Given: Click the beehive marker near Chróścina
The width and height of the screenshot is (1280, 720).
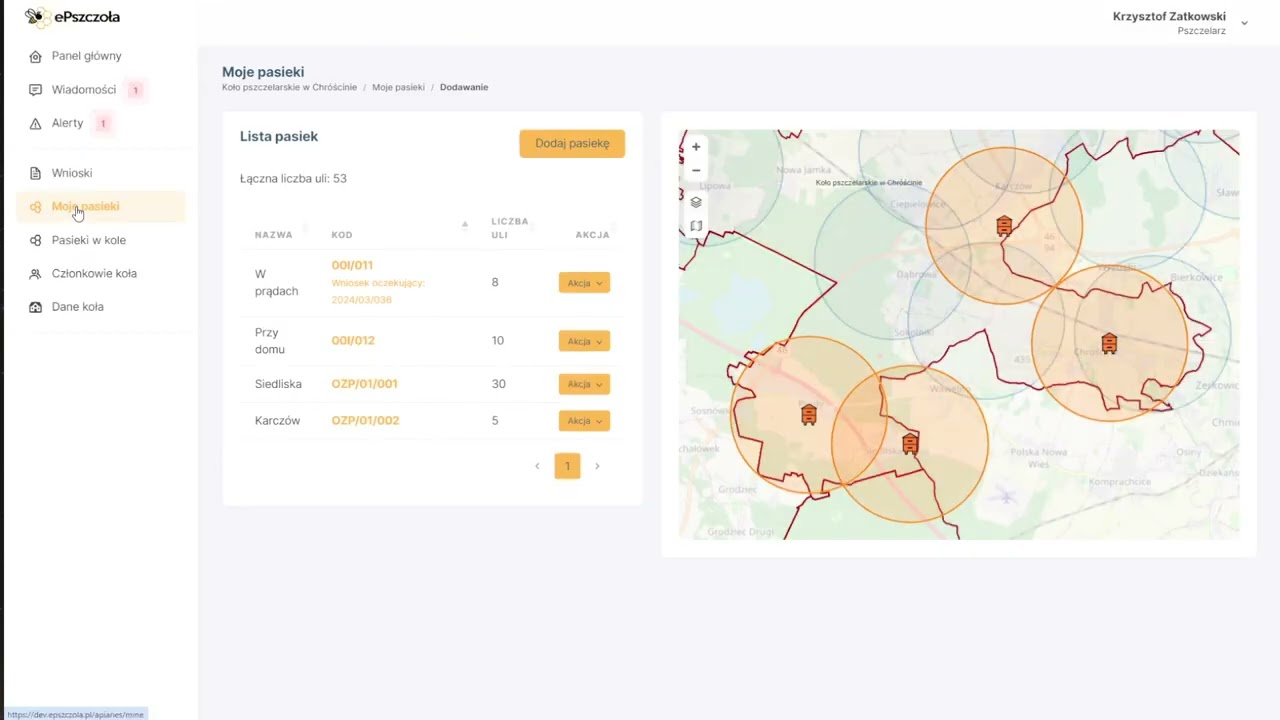Looking at the screenshot, I should tap(1109, 344).
